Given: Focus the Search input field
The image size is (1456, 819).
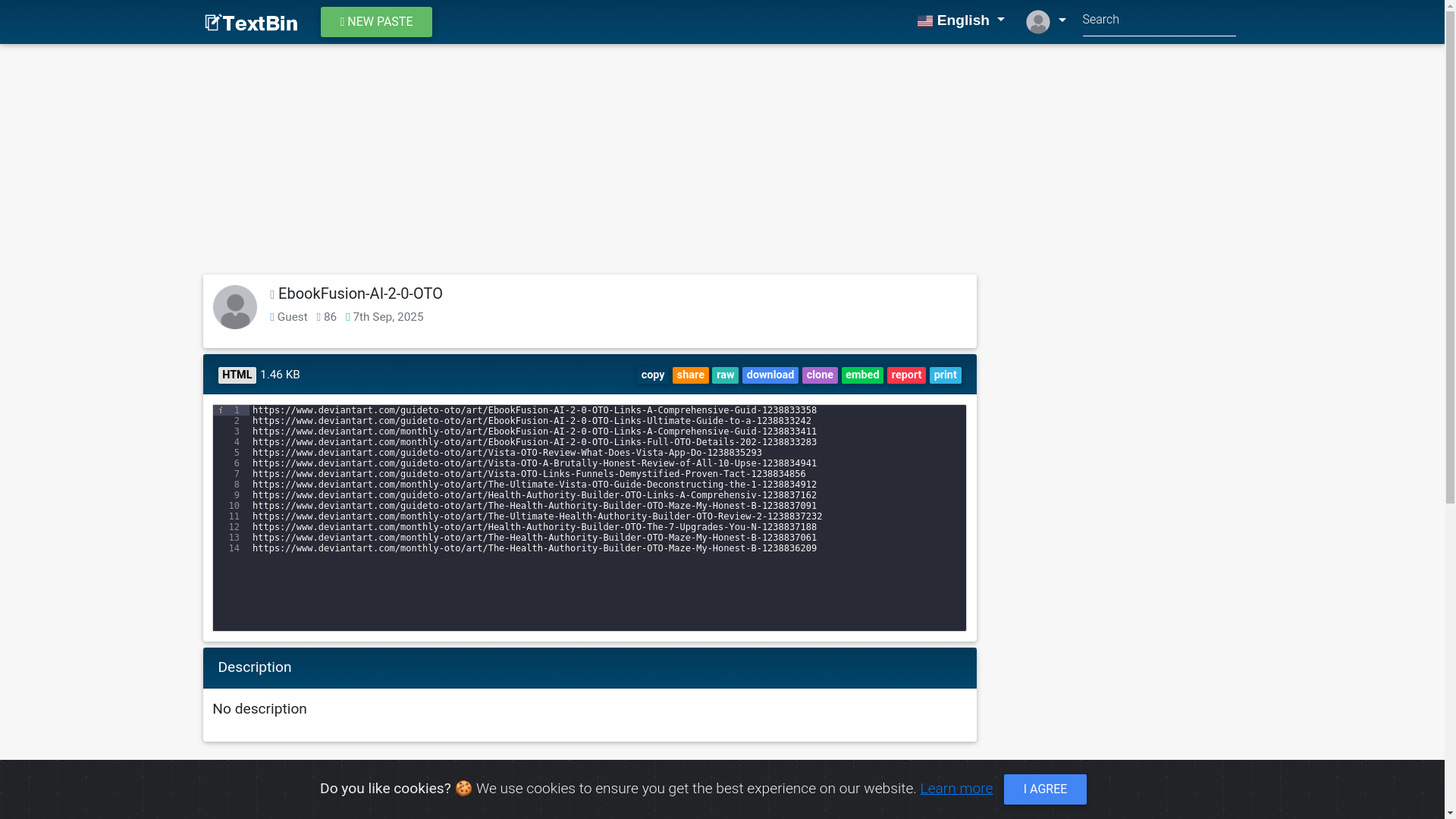Looking at the screenshot, I should coord(1159,20).
